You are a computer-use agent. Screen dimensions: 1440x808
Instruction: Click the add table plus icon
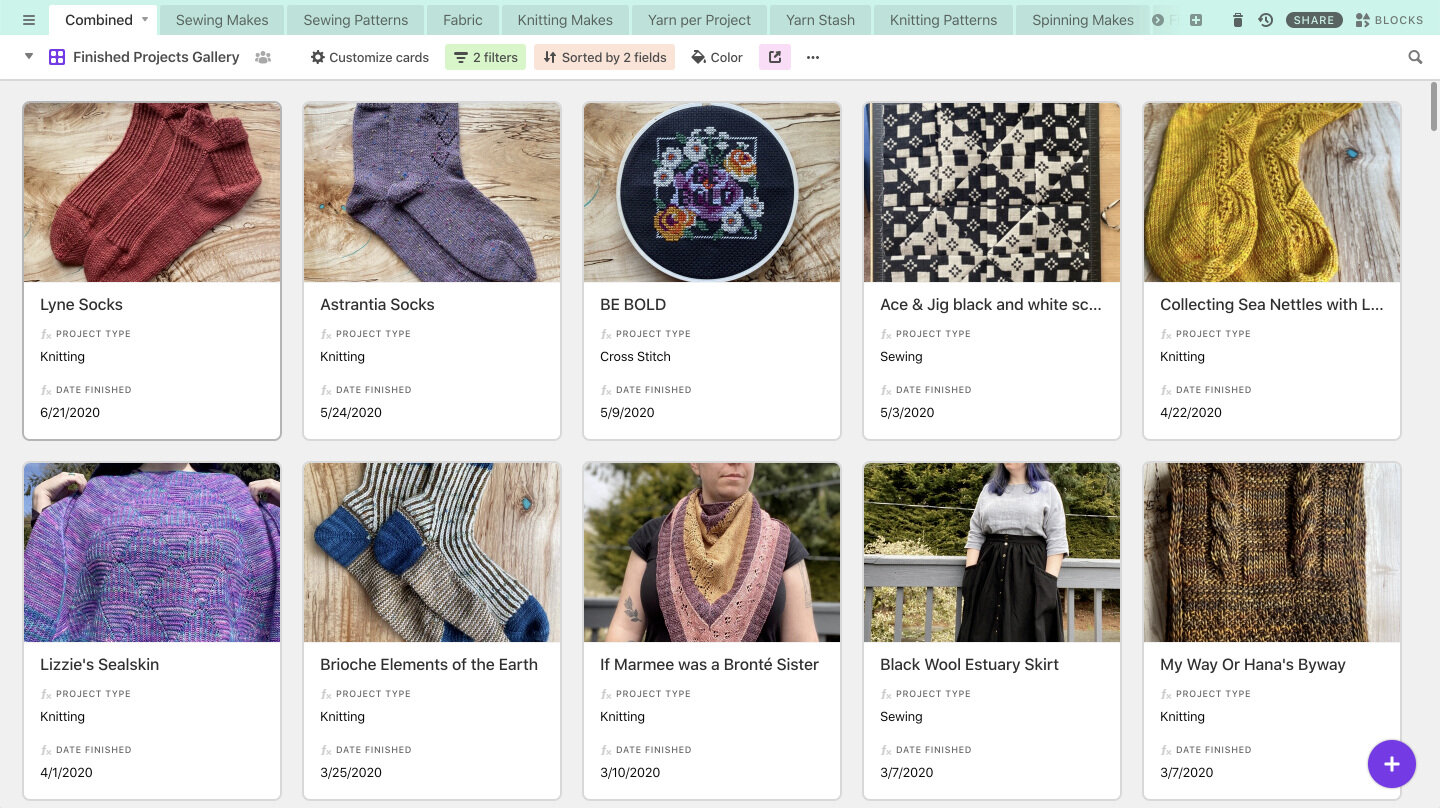[x=1195, y=20]
